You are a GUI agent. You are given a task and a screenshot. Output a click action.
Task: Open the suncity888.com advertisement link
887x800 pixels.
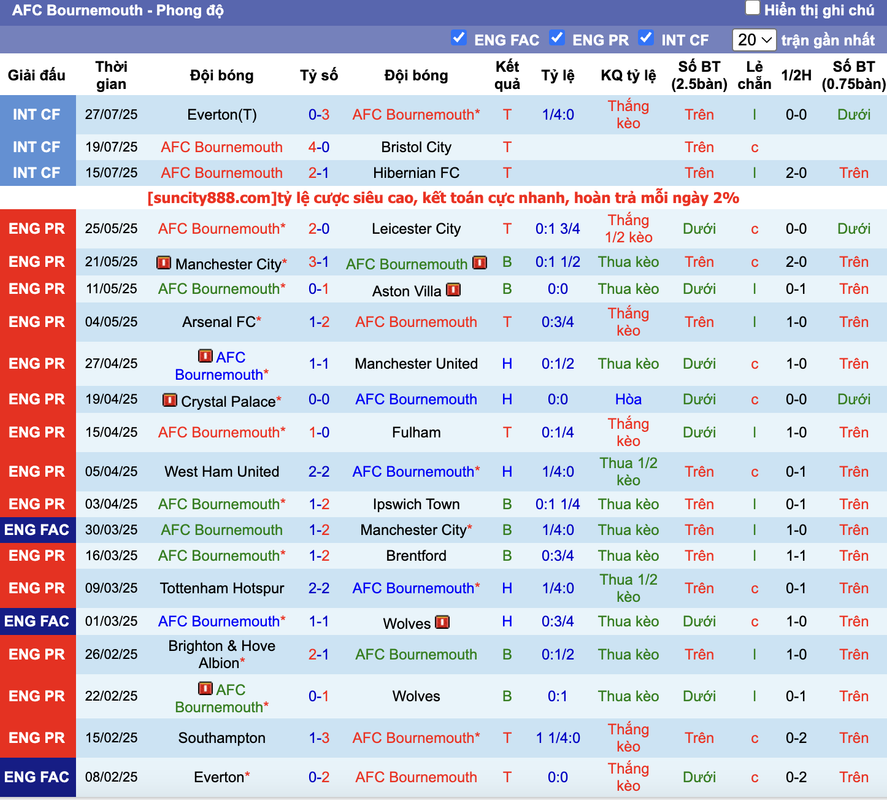coord(443,198)
